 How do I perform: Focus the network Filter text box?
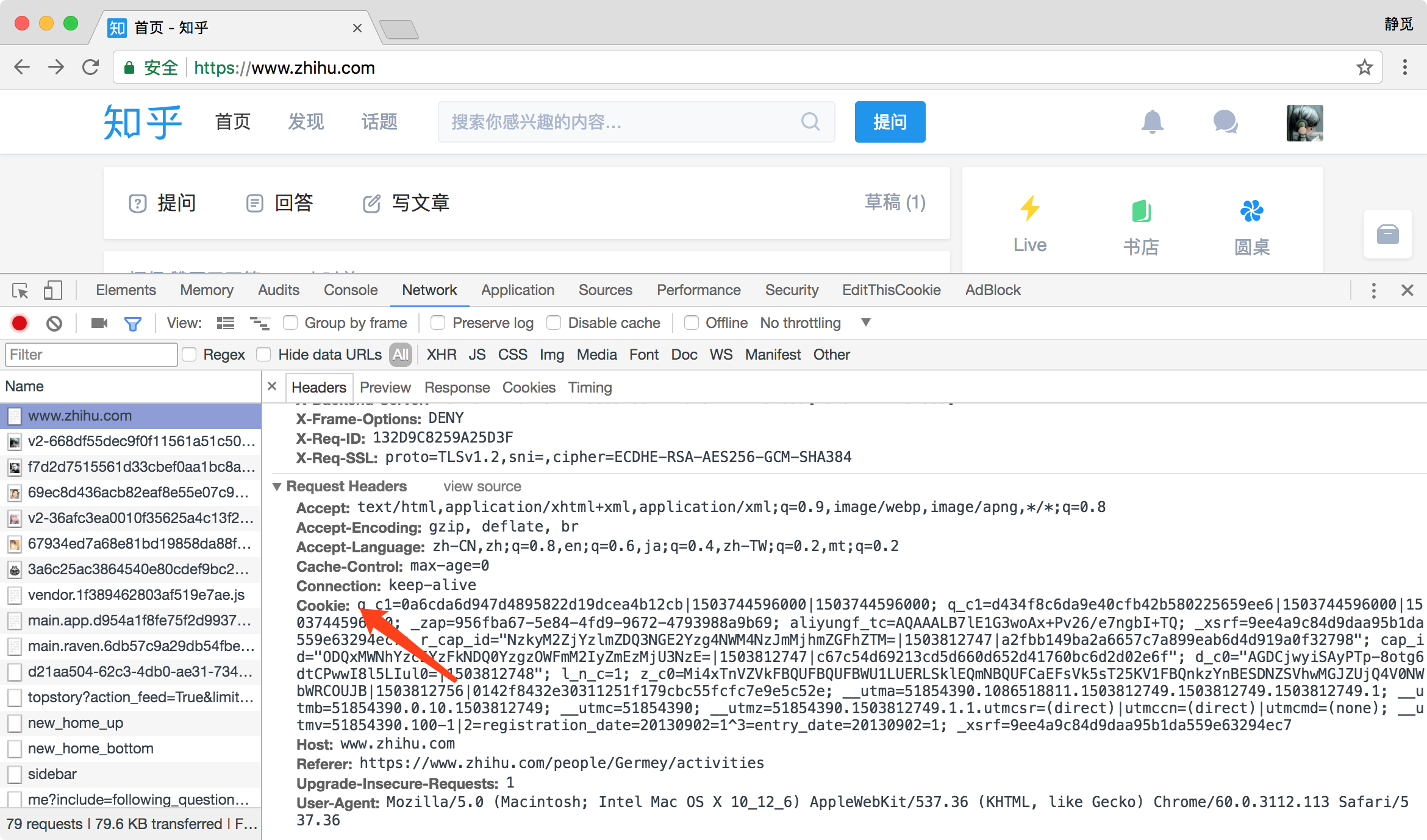coord(91,355)
